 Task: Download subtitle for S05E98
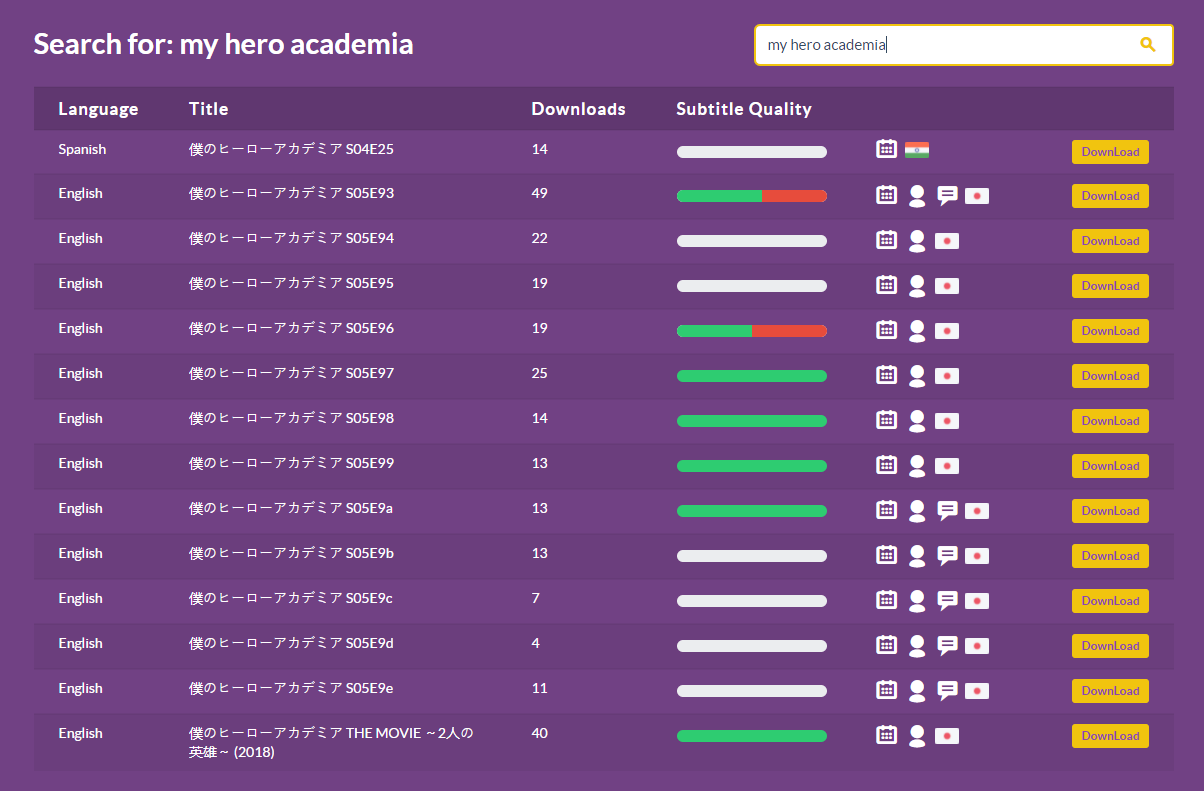(x=1110, y=421)
